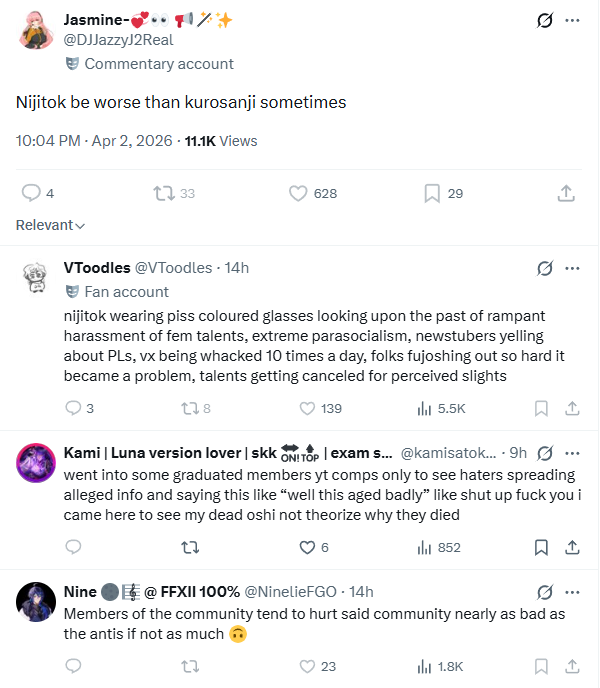
Task: Repost Kami's reply
Action: [188, 547]
